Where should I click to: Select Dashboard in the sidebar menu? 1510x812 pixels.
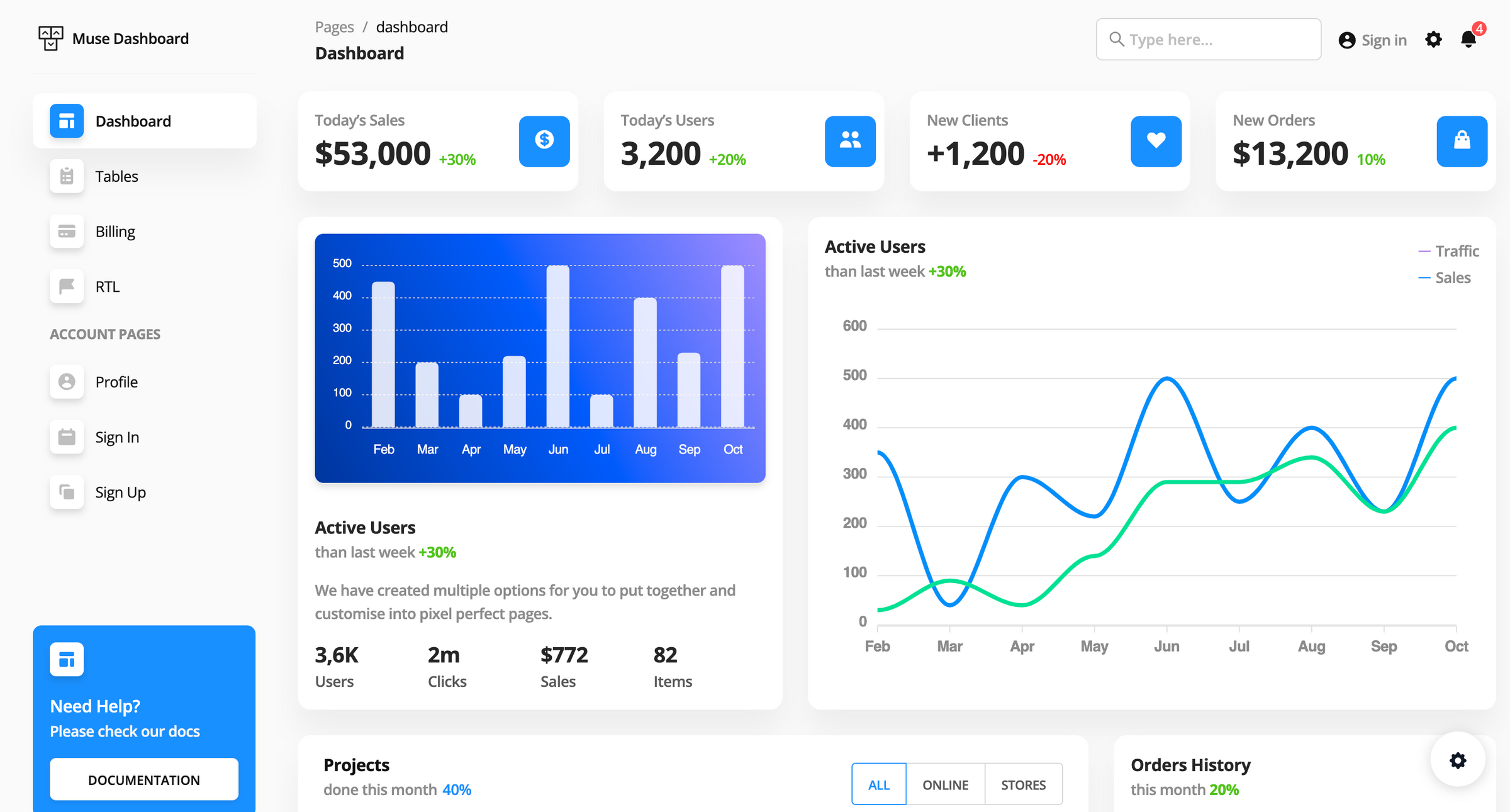pos(145,121)
